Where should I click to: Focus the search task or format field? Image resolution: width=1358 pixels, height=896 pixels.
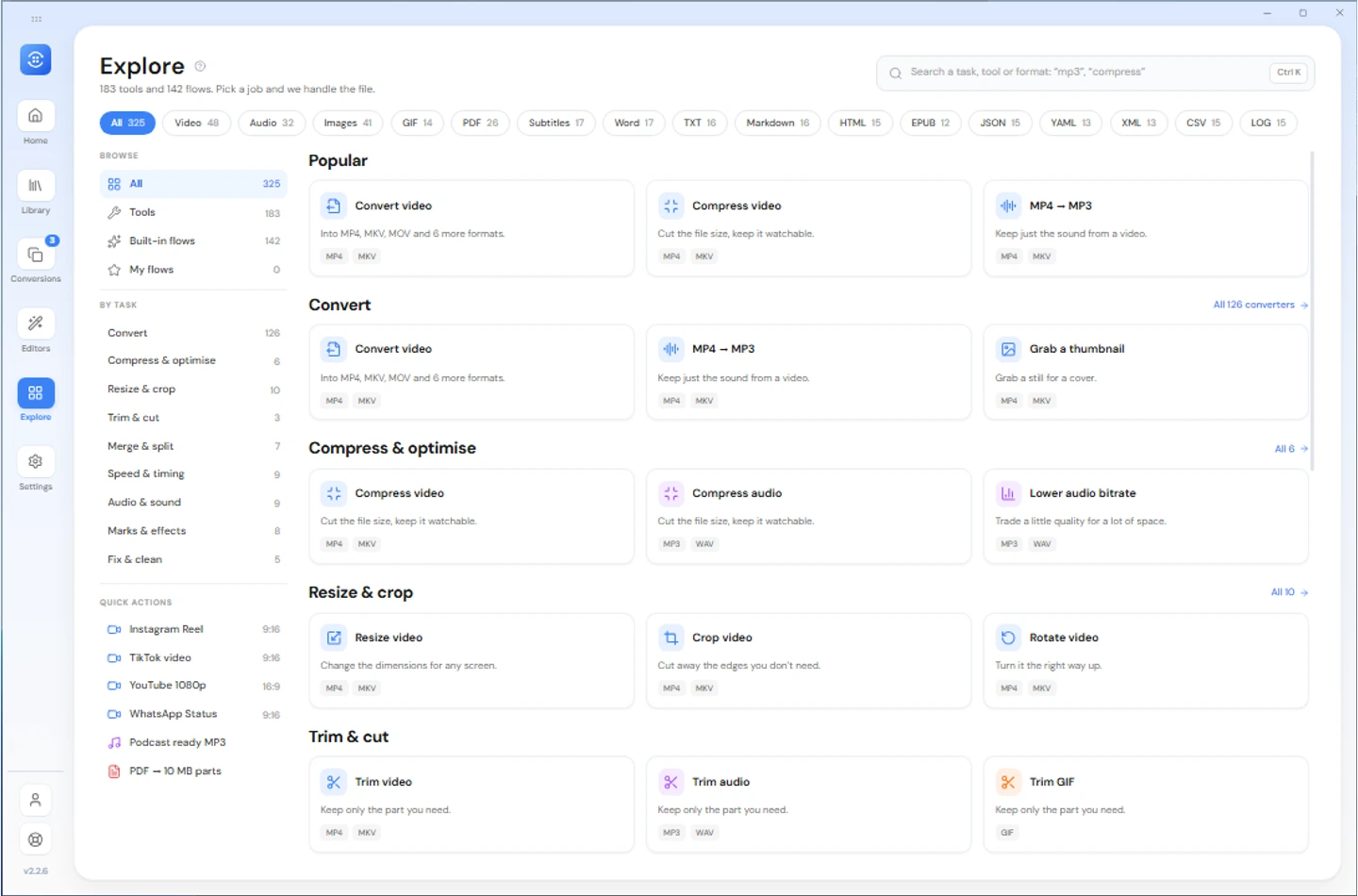click(x=1095, y=73)
